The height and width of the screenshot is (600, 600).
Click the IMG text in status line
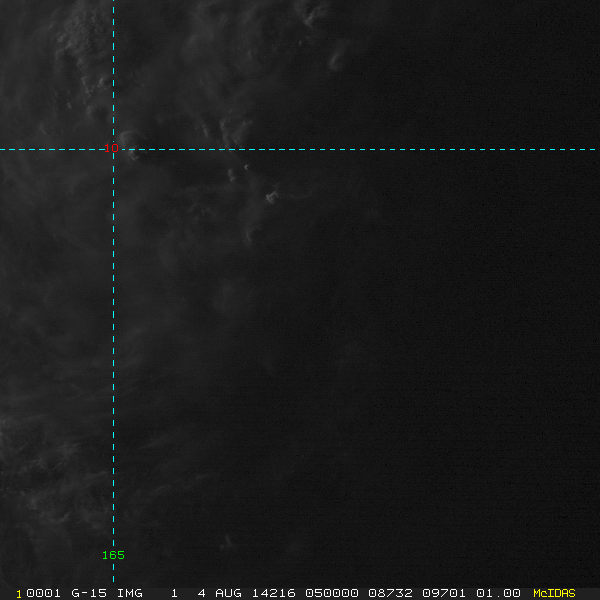coord(129,593)
